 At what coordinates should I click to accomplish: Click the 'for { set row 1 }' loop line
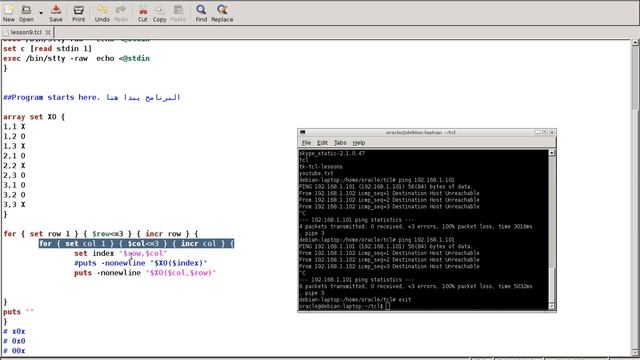[101, 234]
